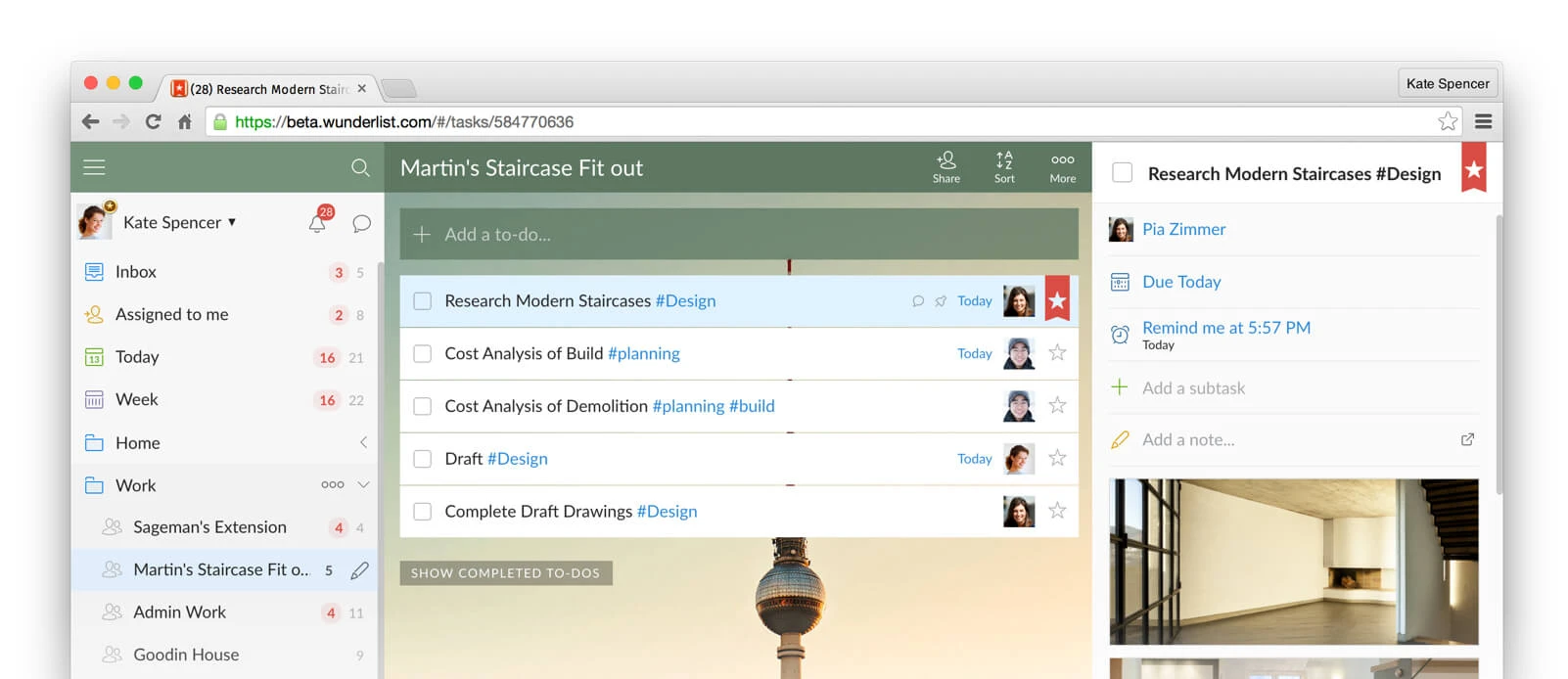
Task: Click the plus icon beside Add a subtask
Action: (x=1120, y=386)
